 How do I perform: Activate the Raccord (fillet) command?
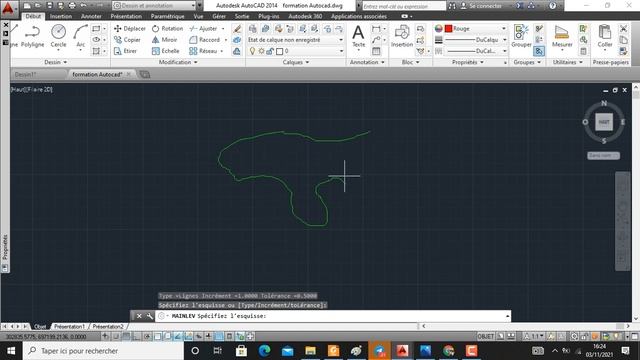coord(205,40)
